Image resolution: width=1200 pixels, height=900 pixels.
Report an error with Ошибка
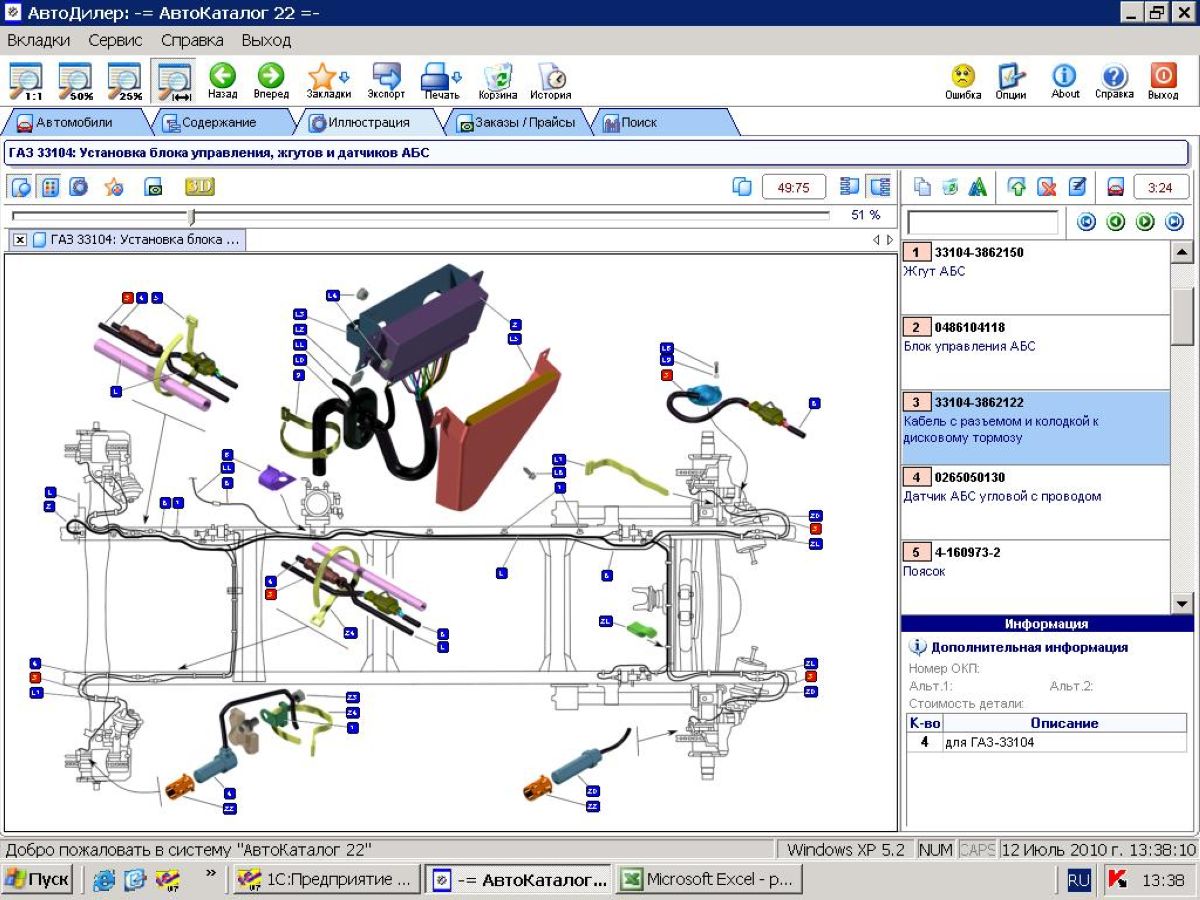963,81
